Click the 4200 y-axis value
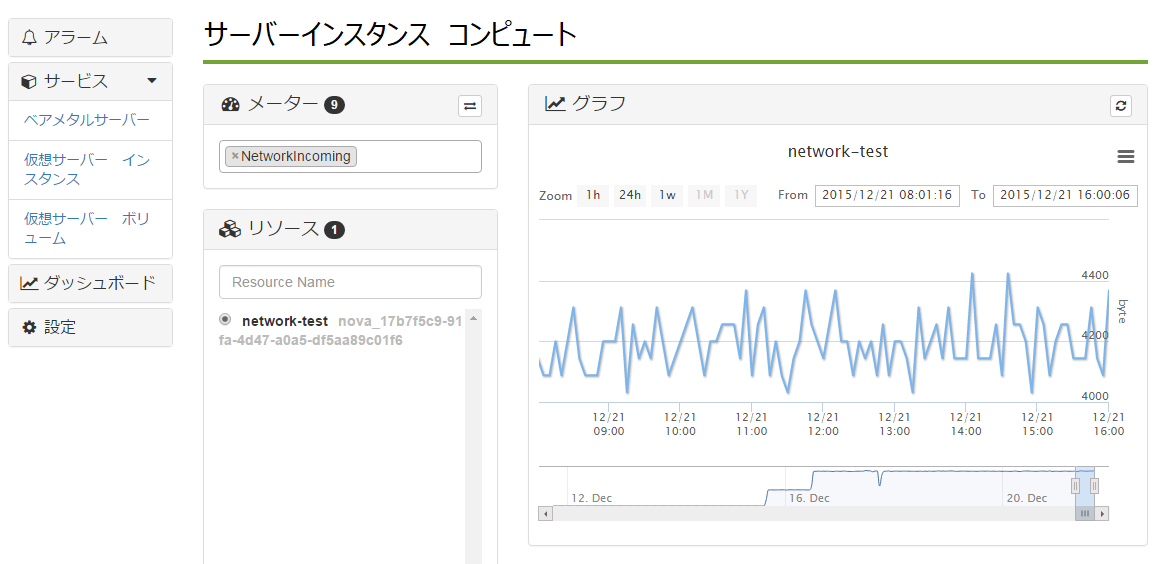Screen dimensions: 1159x564 pyautogui.click(x=1095, y=335)
